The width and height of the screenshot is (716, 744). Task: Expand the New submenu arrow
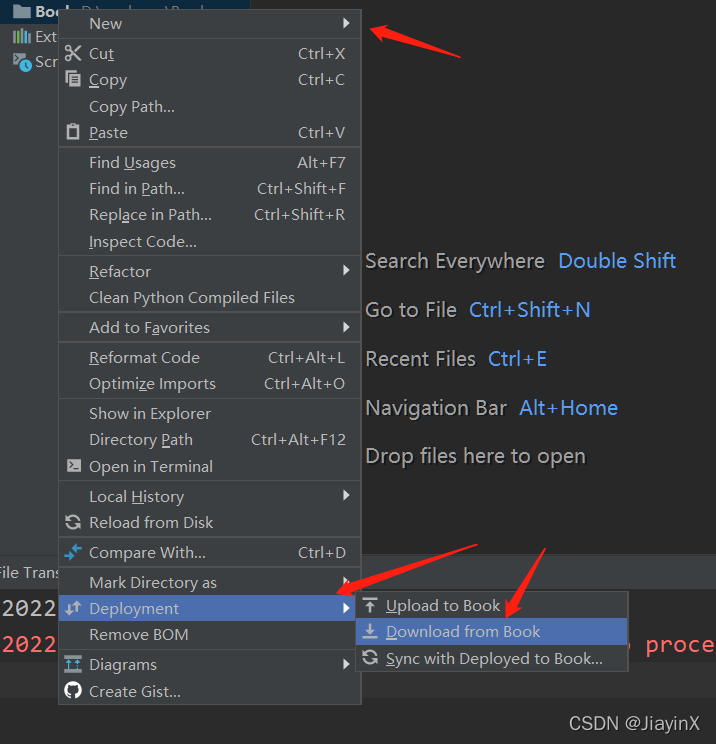click(346, 23)
